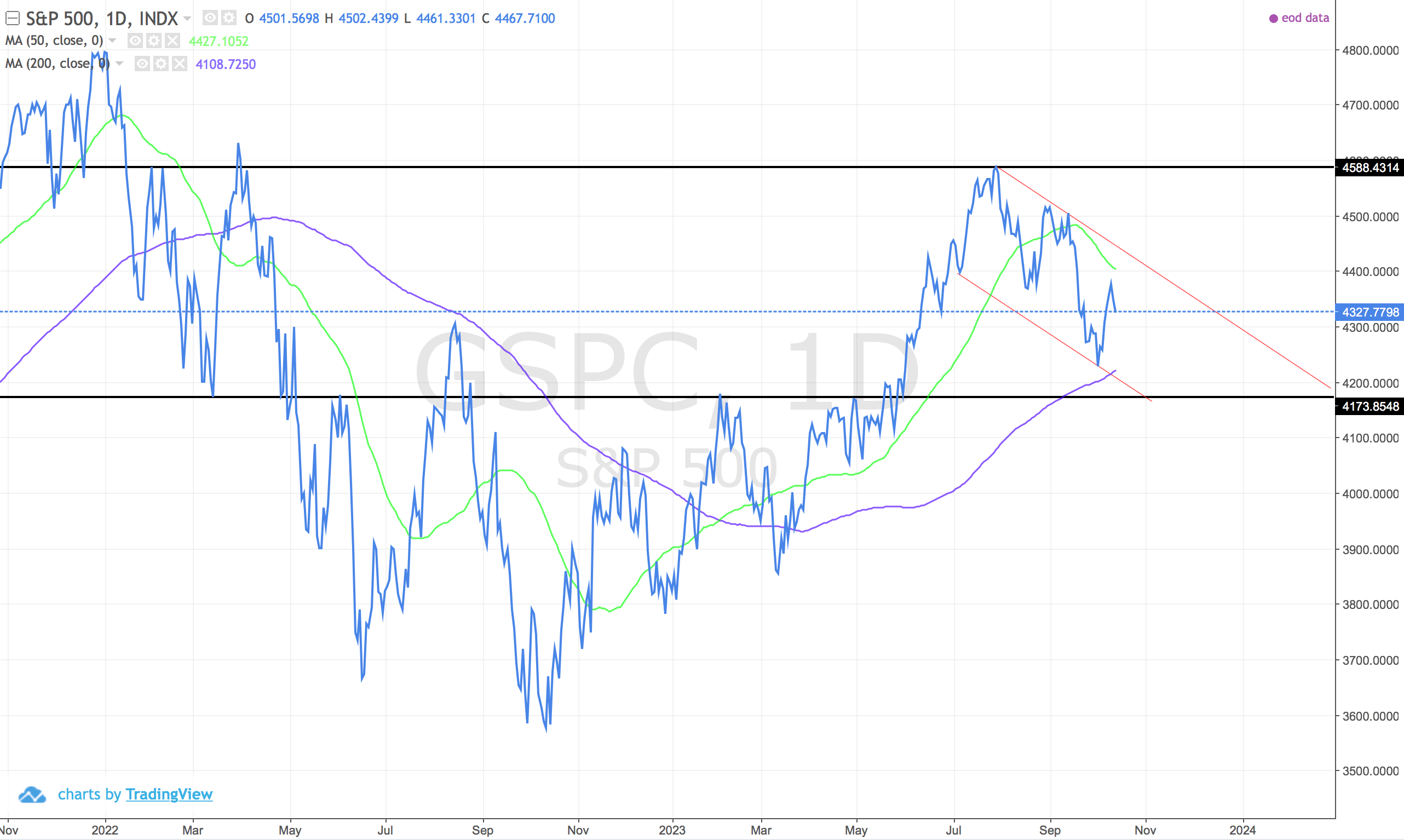Screen dimensions: 1404x840
Task: Click the 3600.0000 price axis label
Action: click(x=1371, y=717)
